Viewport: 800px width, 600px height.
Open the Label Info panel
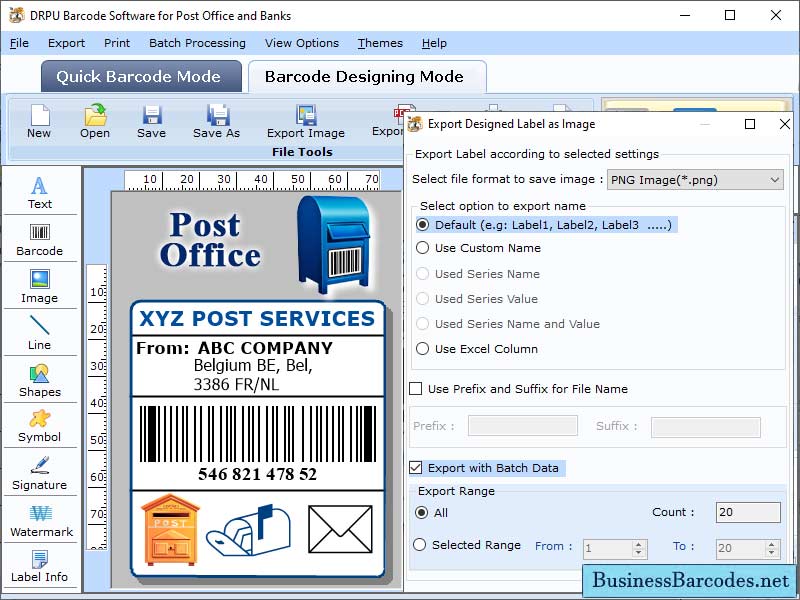coord(40,565)
